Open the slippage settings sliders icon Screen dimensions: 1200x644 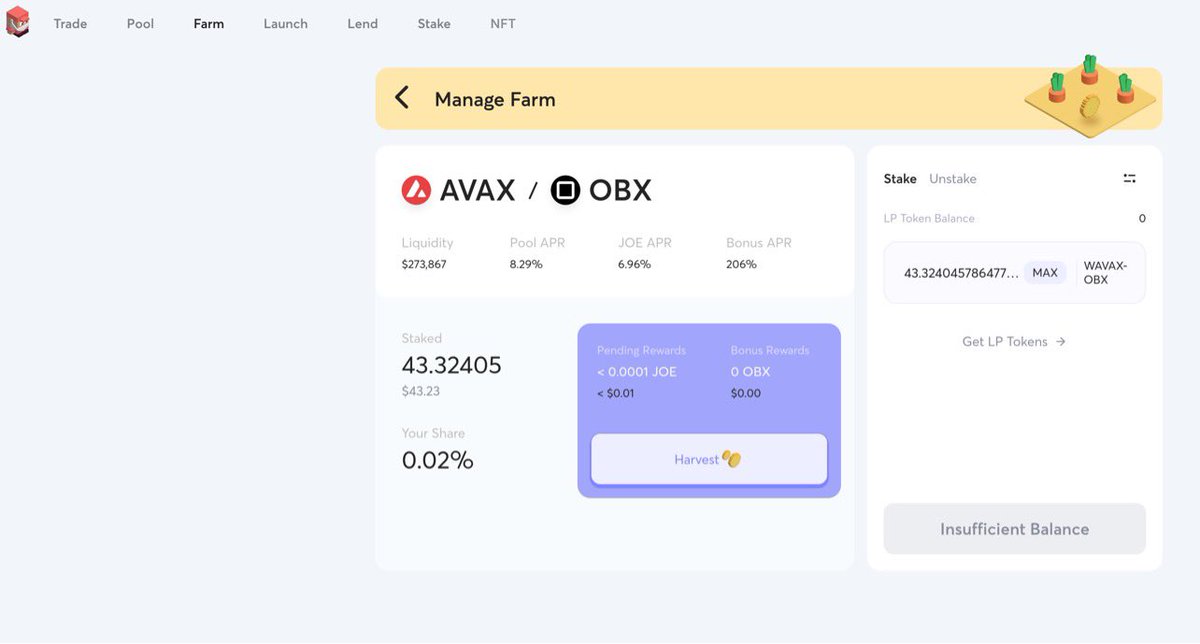coord(1130,179)
